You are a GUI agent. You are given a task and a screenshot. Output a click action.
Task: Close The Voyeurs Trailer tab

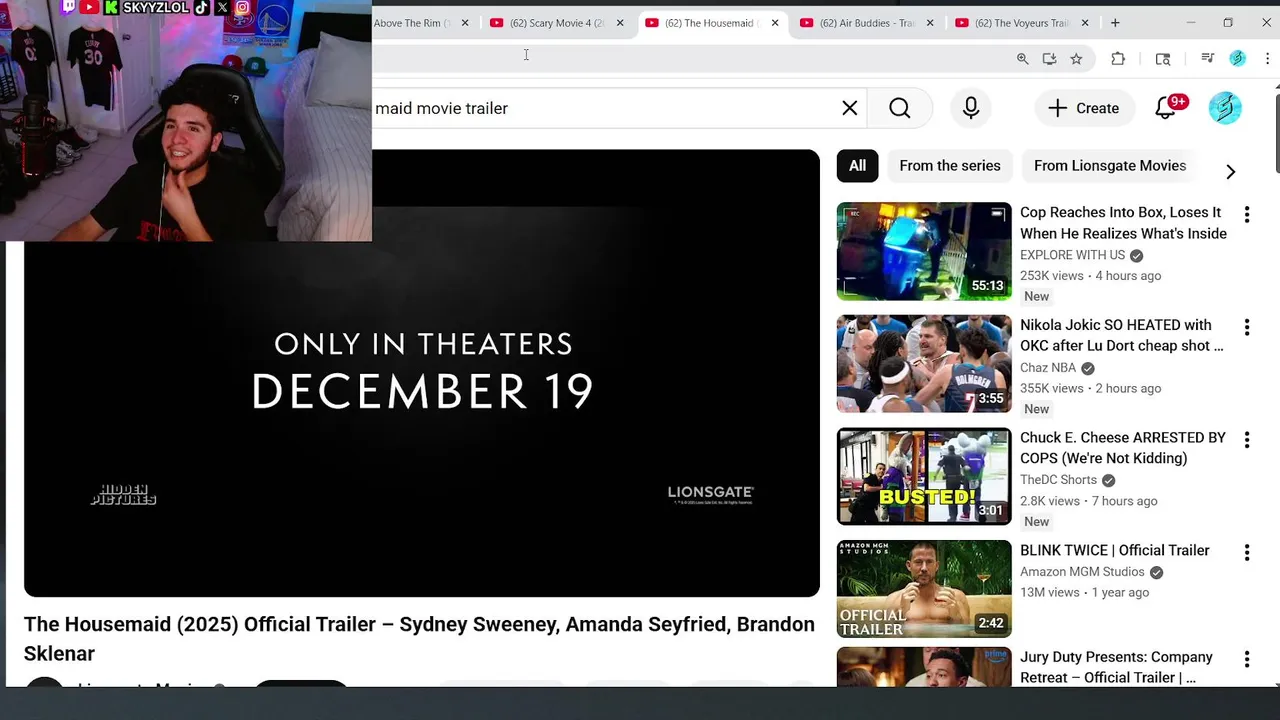(1085, 23)
